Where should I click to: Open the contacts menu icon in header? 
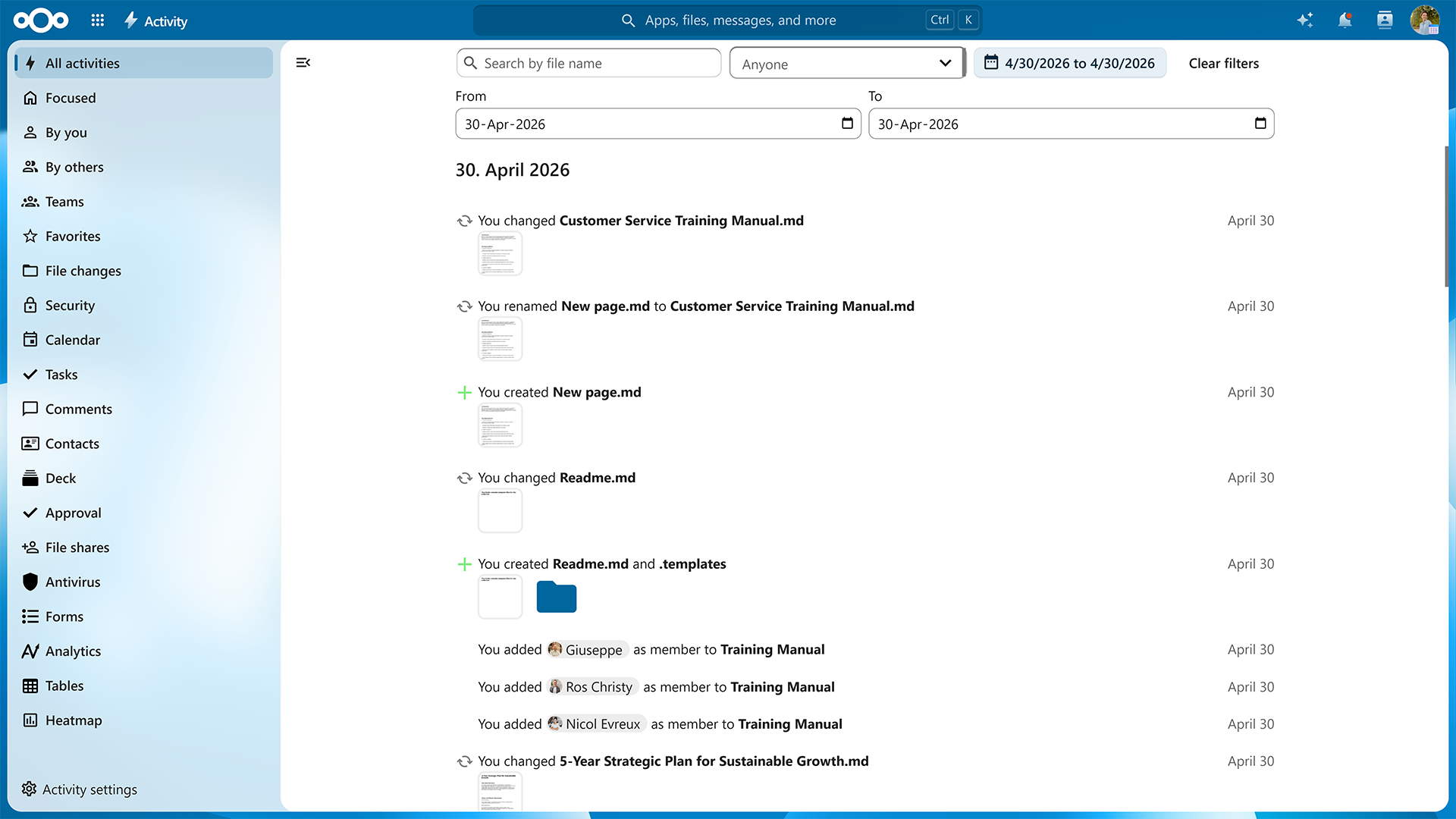(1385, 20)
